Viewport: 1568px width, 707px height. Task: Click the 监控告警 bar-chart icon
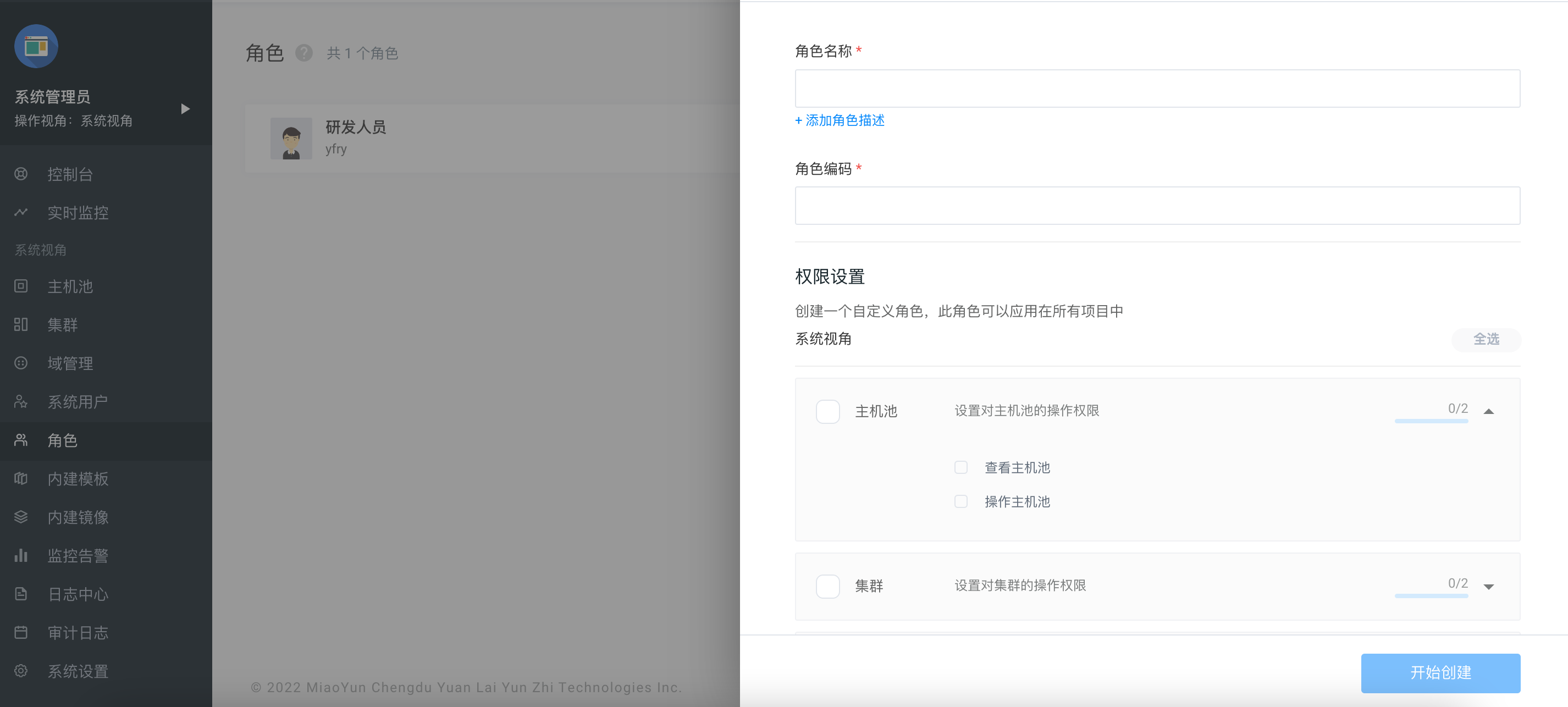click(x=21, y=555)
